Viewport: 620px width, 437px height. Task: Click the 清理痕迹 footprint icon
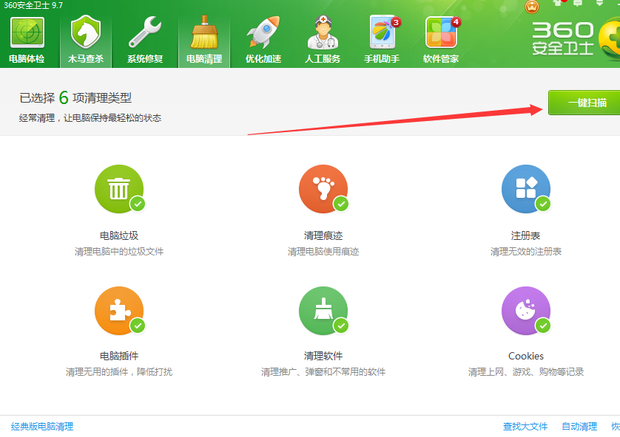pos(323,189)
